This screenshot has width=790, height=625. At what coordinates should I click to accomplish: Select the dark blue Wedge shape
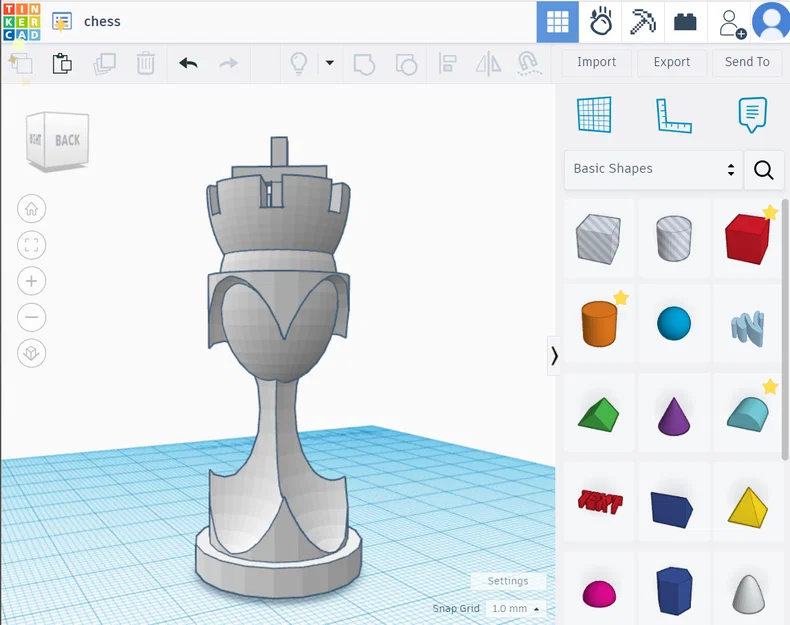[x=672, y=509]
